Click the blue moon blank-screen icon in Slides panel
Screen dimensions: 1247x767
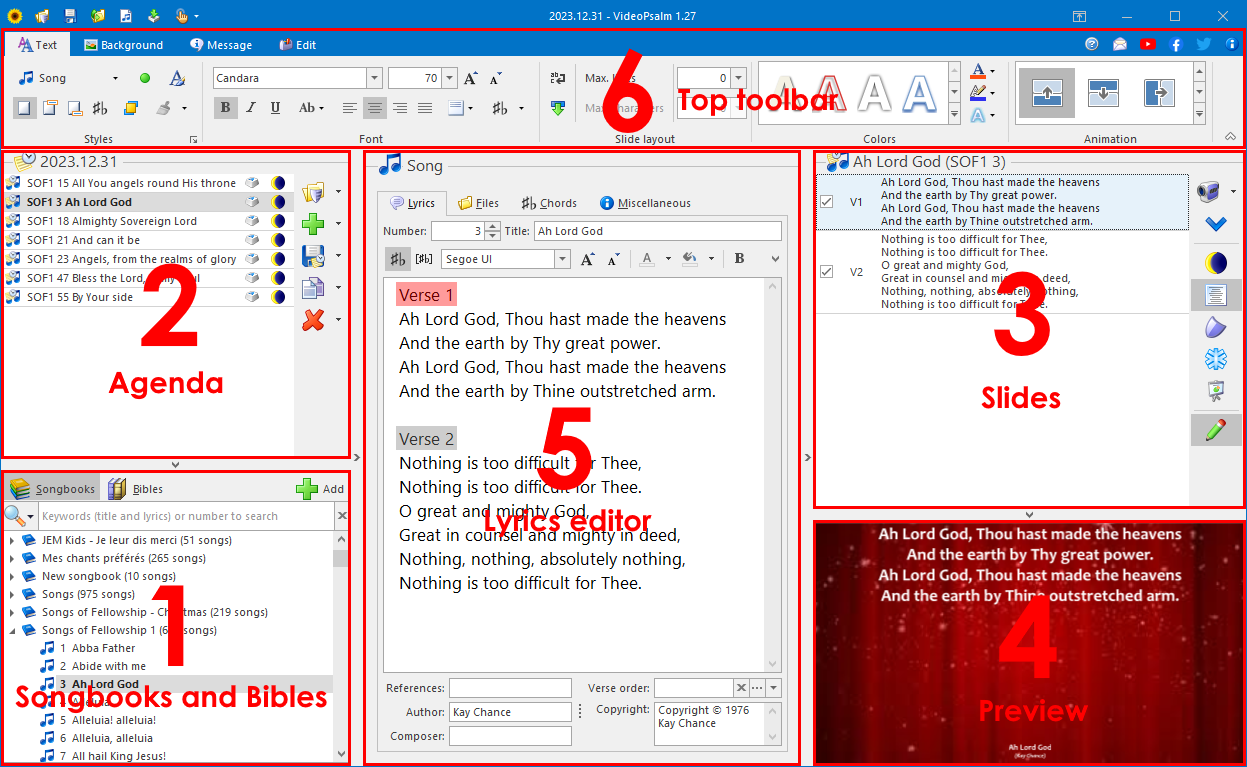[x=1216, y=262]
